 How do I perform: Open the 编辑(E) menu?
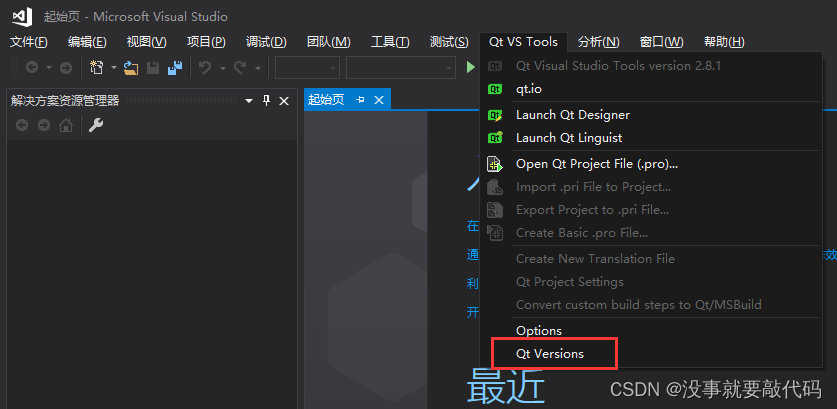point(88,42)
